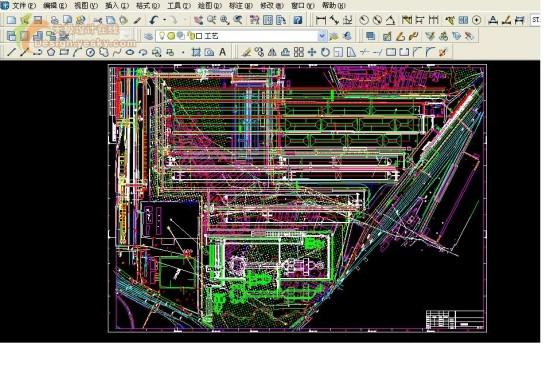Toggle the layer lightbulb on/off icon
Image resolution: width=550 pixels, height=385 pixels.
[x=162, y=36]
